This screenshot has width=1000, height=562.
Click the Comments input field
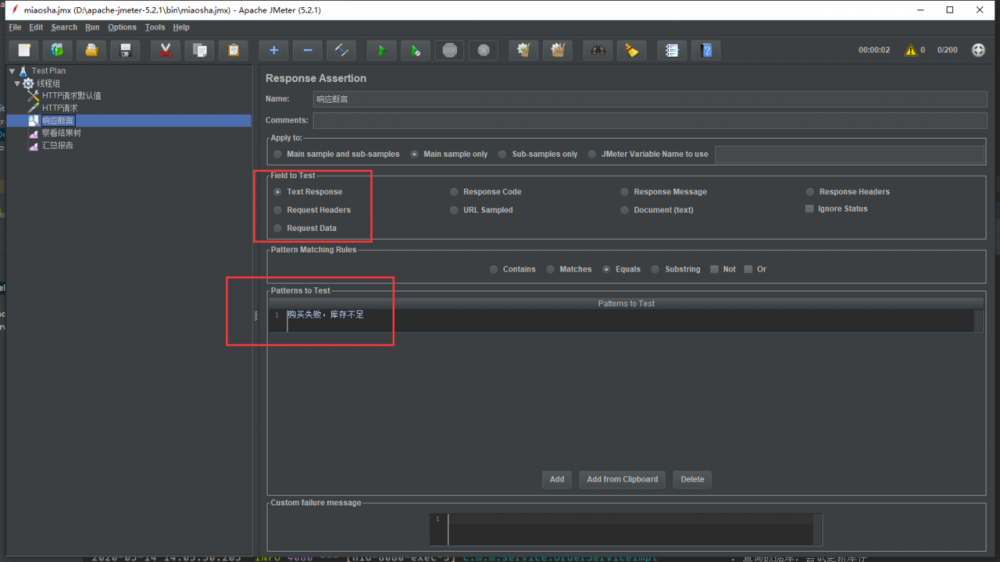(x=650, y=120)
